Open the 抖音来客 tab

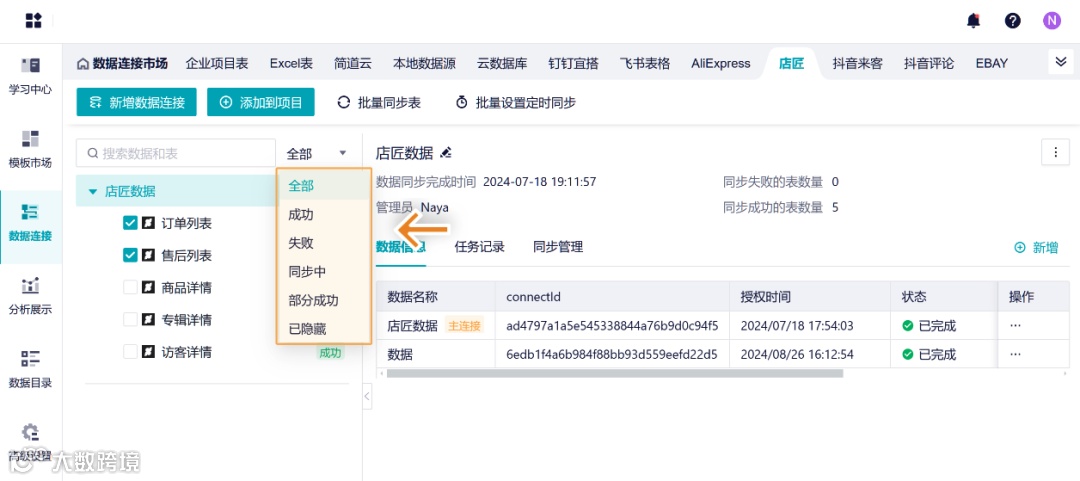click(x=857, y=63)
